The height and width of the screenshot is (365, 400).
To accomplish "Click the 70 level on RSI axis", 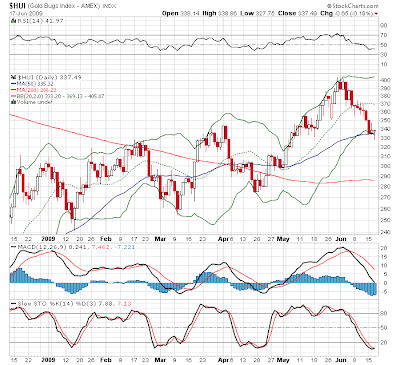I will click(384, 35).
